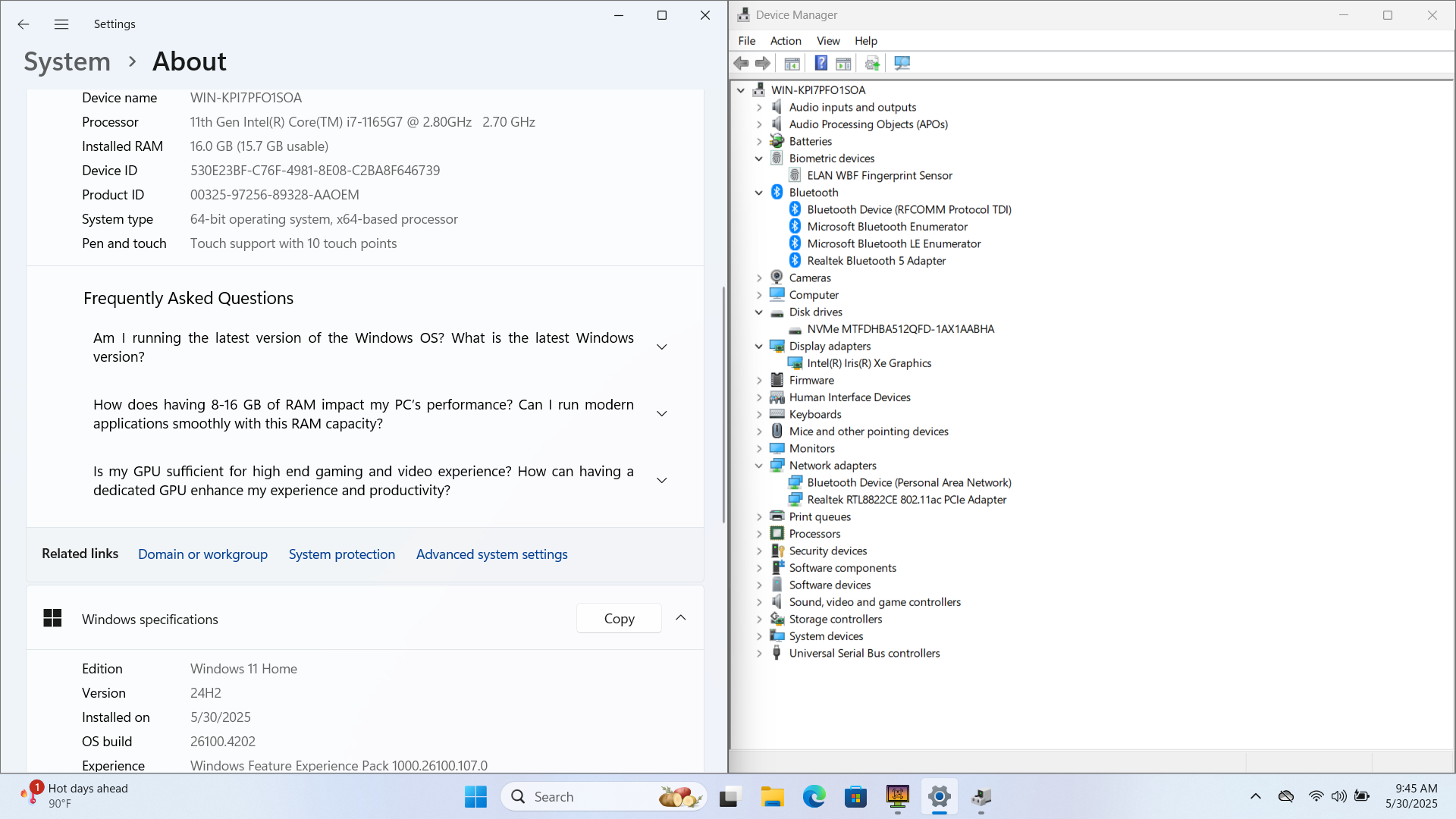The height and width of the screenshot is (819, 1456).
Task: Collapse the Bluetooth node
Action: (x=759, y=193)
